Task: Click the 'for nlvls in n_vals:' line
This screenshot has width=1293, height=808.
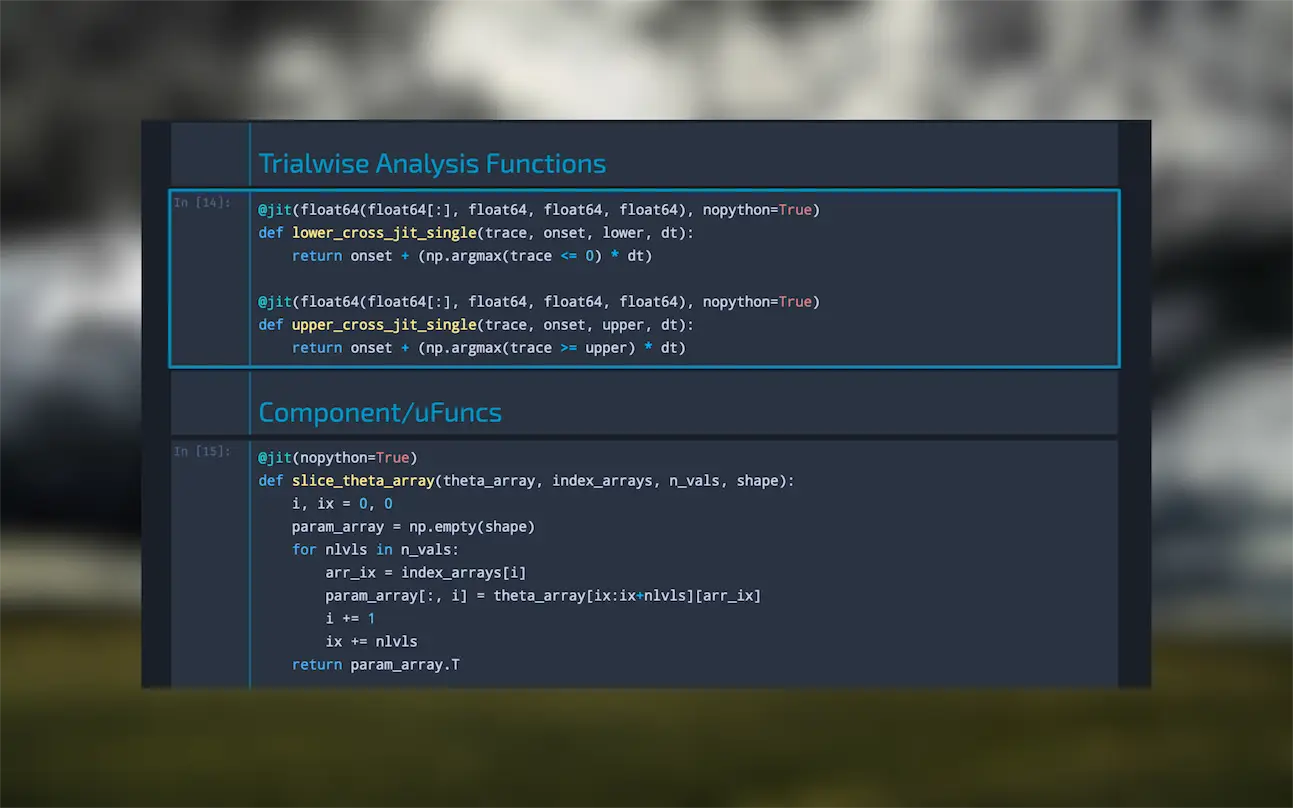Action: pos(375,550)
